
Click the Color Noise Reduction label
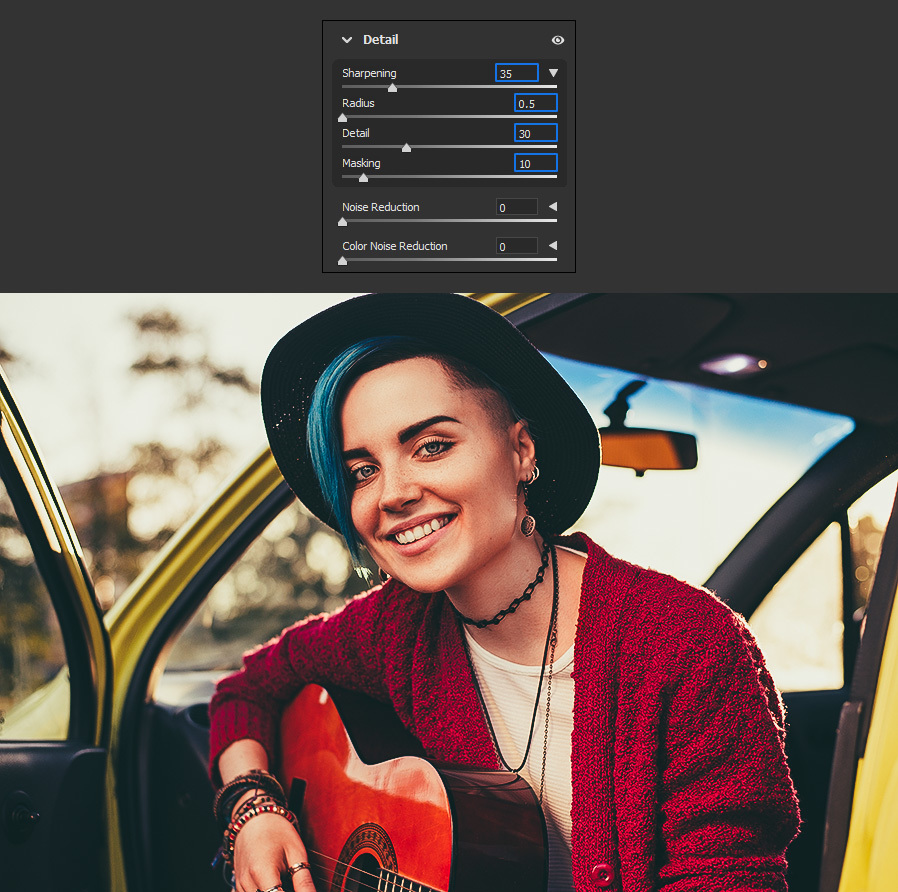395,246
